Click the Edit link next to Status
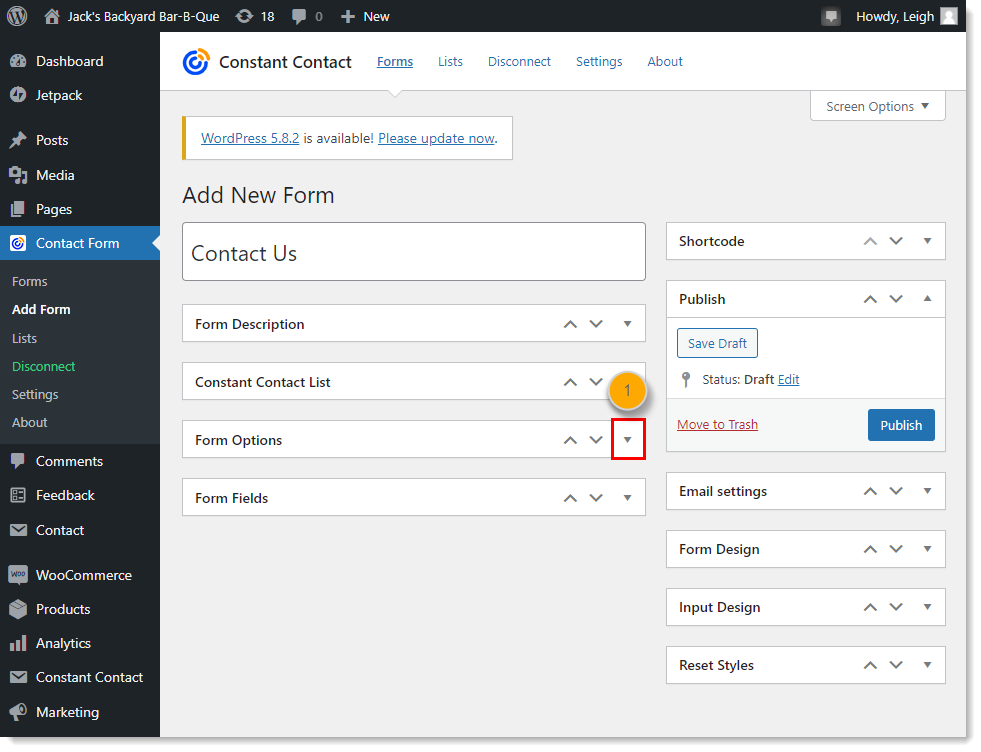 click(788, 380)
